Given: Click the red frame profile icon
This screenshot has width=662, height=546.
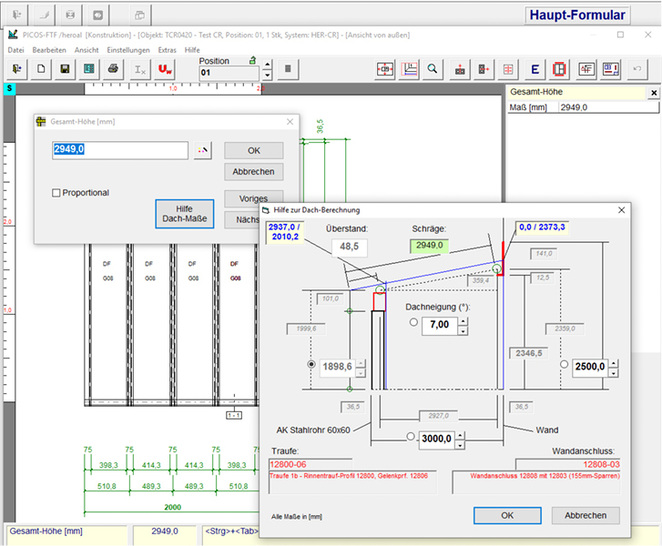Looking at the screenshot, I should tap(560, 69).
